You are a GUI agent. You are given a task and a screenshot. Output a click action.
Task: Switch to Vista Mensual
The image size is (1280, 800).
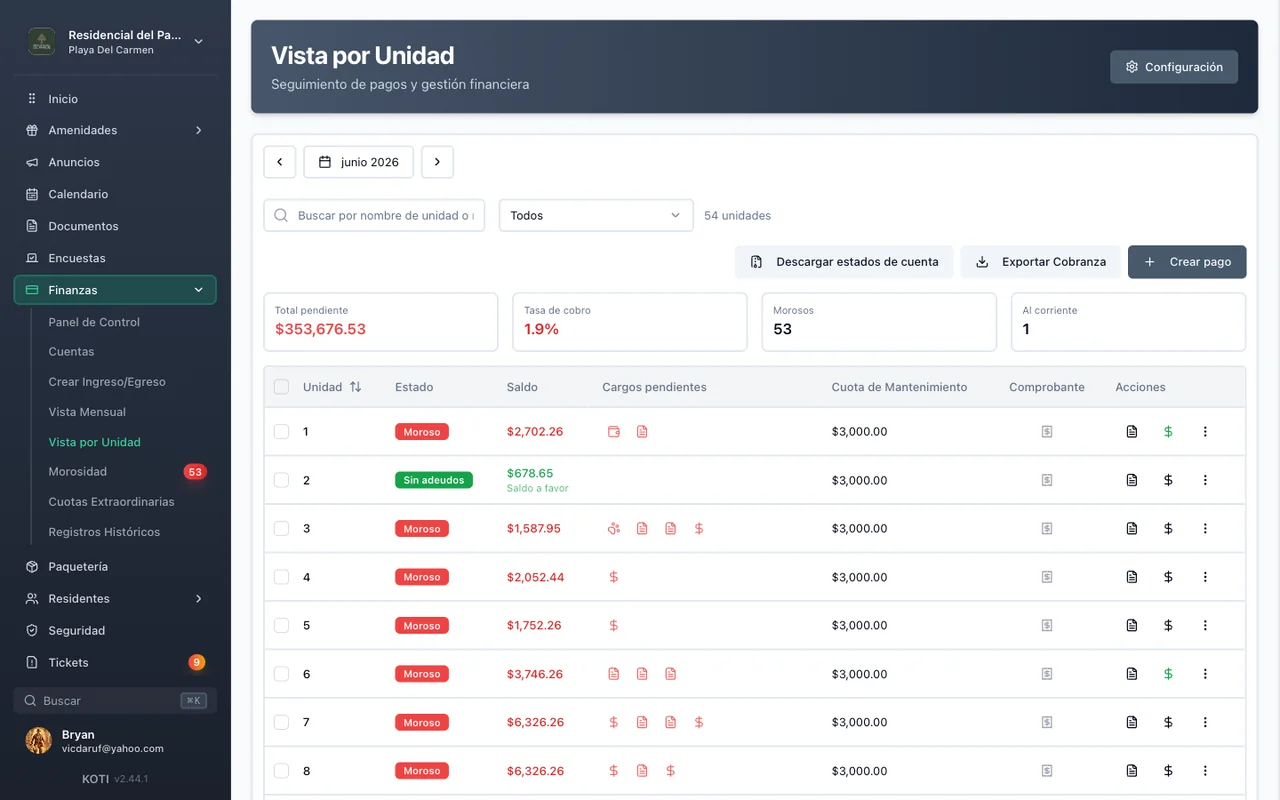pos(87,412)
